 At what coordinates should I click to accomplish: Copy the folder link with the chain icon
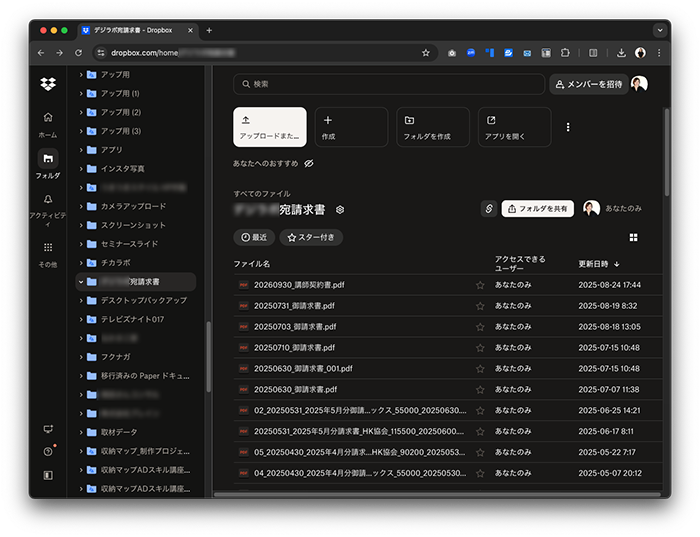(489, 208)
